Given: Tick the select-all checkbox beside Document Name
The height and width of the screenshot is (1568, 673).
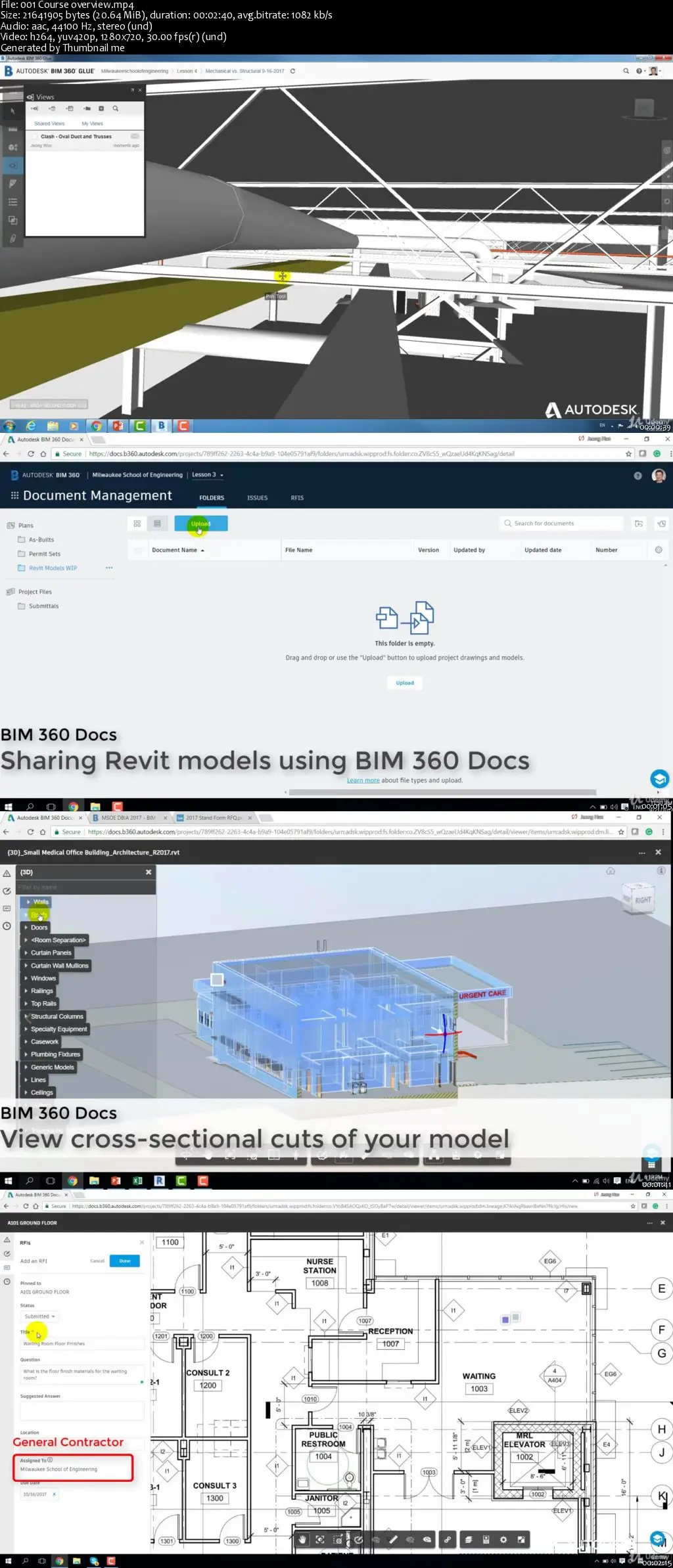Looking at the screenshot, I should pos(137,550).
